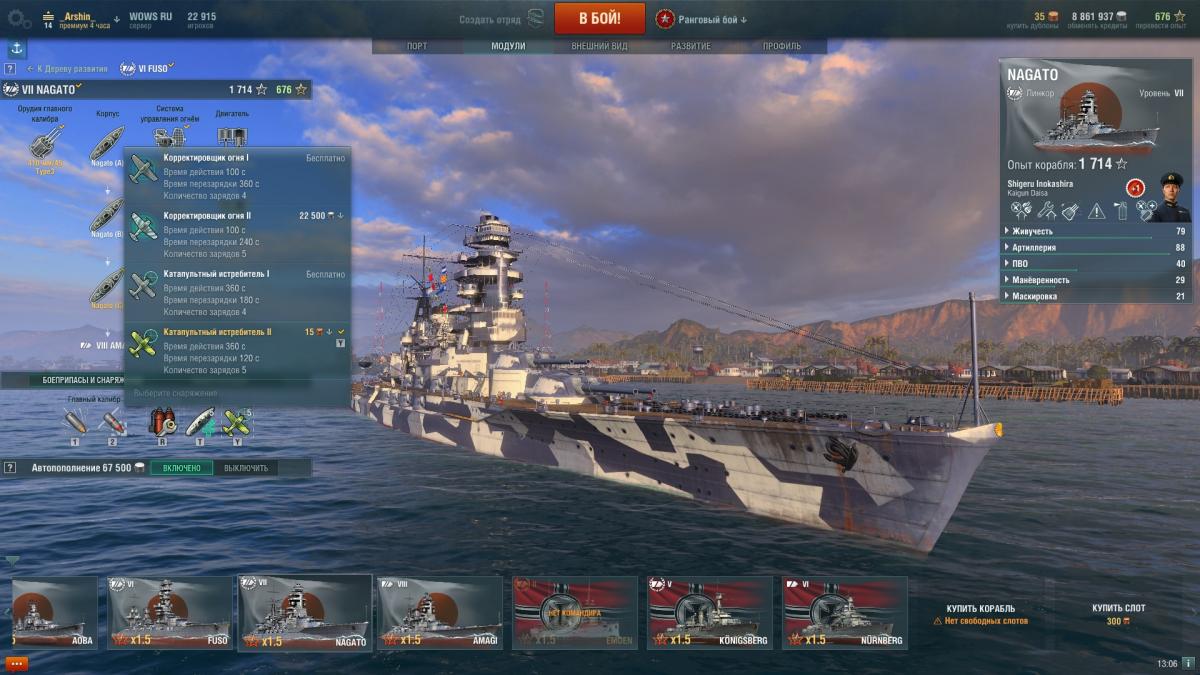
Task: Enable auto-resupply with ВКЛЮЧЕНО
Action: [x=181, y=468]
